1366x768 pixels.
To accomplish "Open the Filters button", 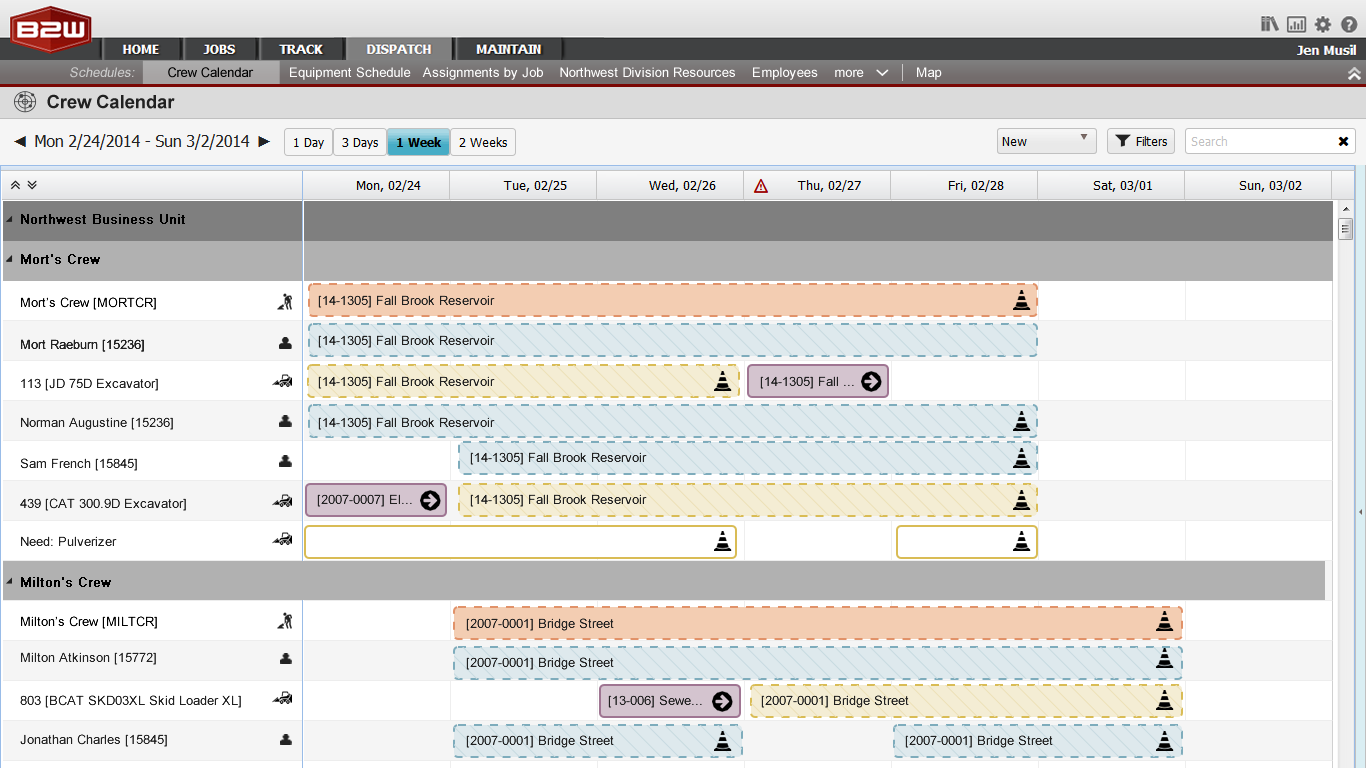I will point(1141,141).
